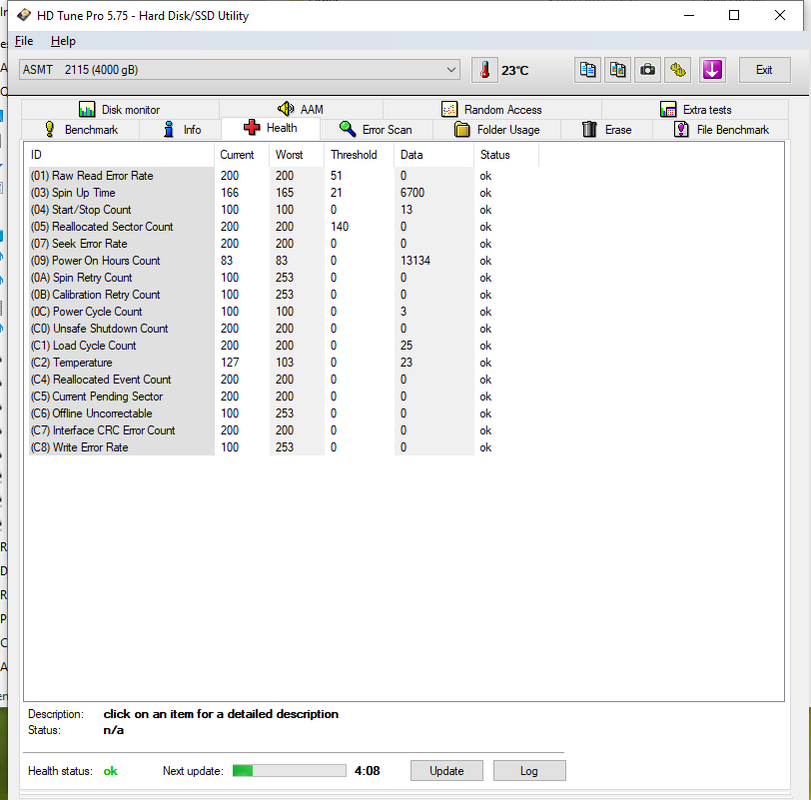Click the thermometer temperature icon
811x800 pixels.
tap(484, 70)
